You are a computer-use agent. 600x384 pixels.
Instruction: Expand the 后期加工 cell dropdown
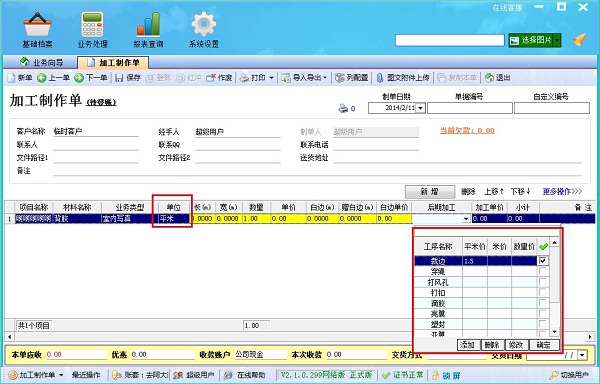pyautogui.click(x=466, y=219)
